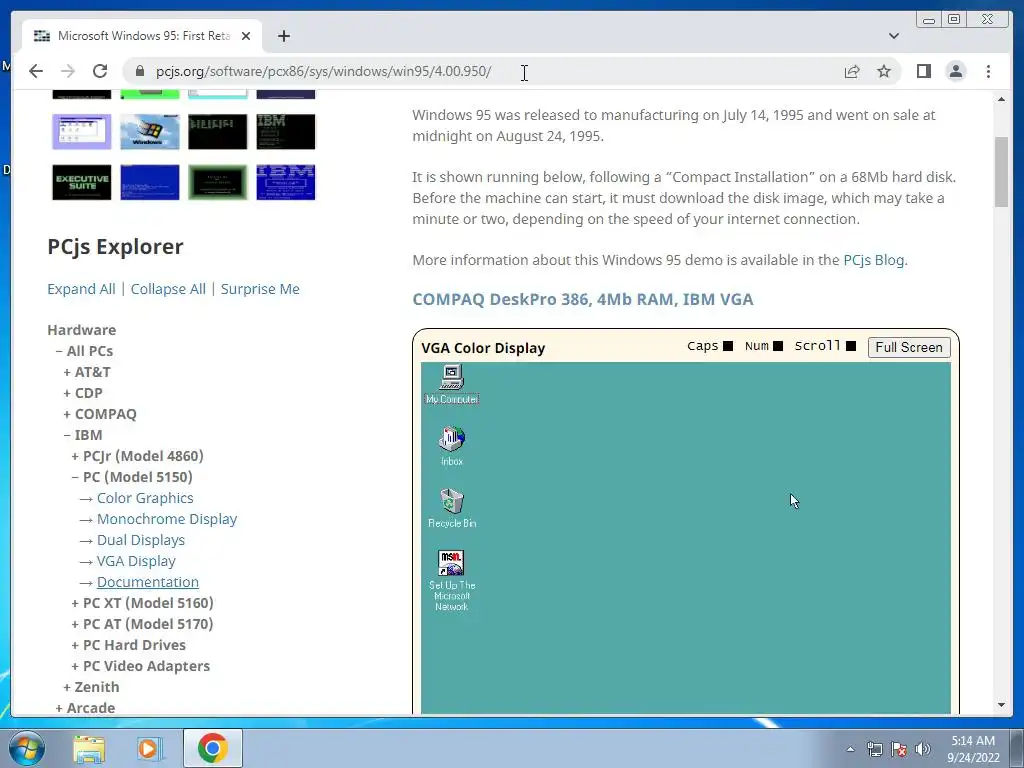The height and width of the screenshot is (768, 1024).
Task: Click the Executive Suite thumbnail
Action: tap(82, 182)
